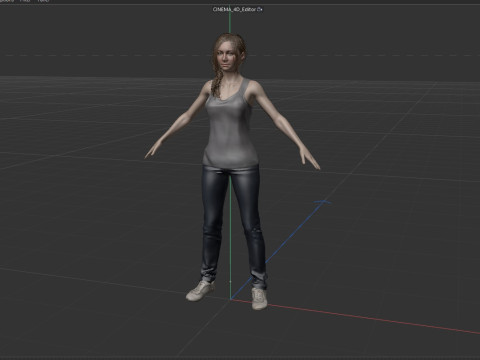Click the small icon after CINEMA_4D_Editor label

[260, 10]
